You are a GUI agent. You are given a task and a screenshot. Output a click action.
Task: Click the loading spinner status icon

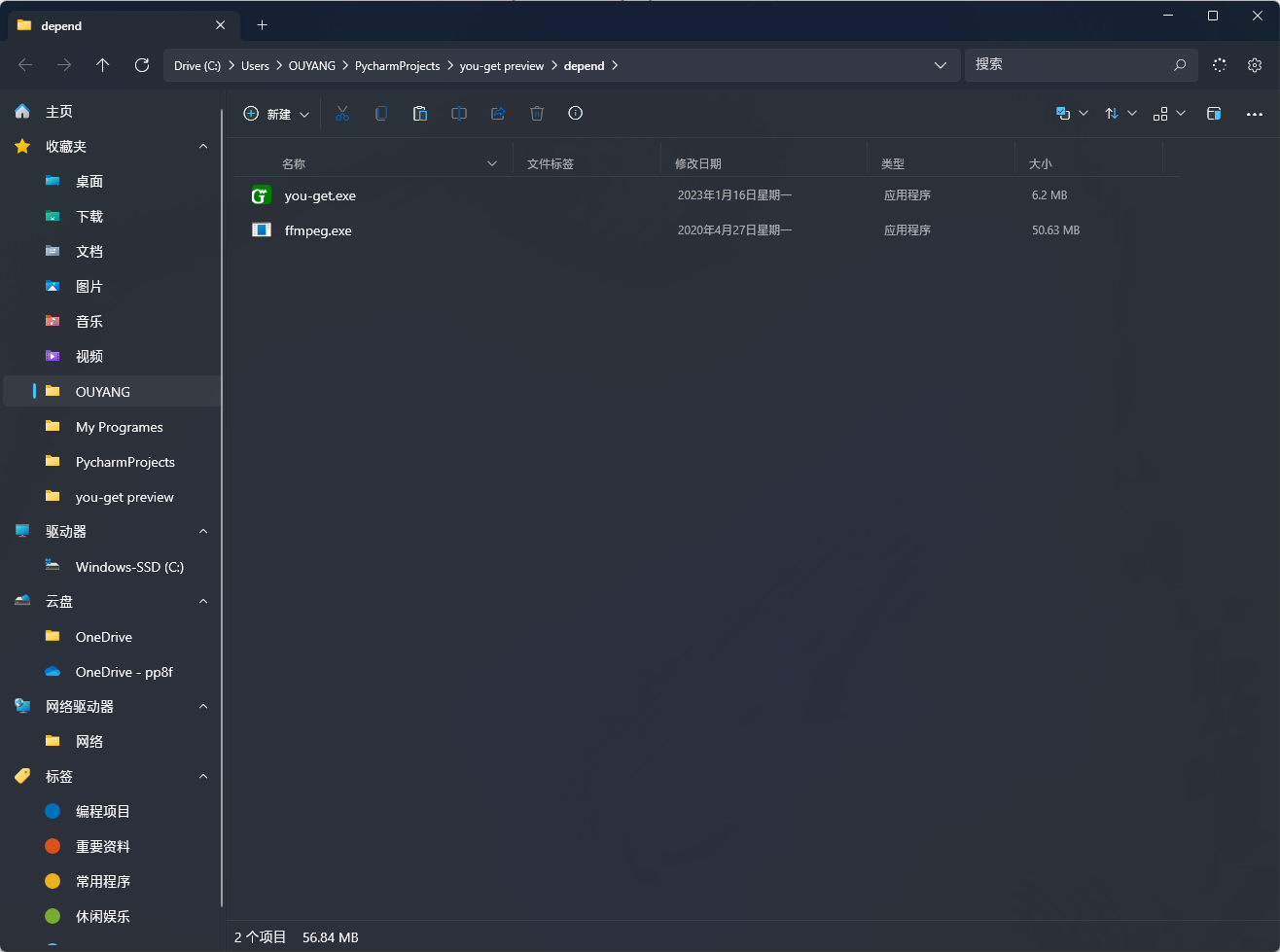pos(1220,65)
